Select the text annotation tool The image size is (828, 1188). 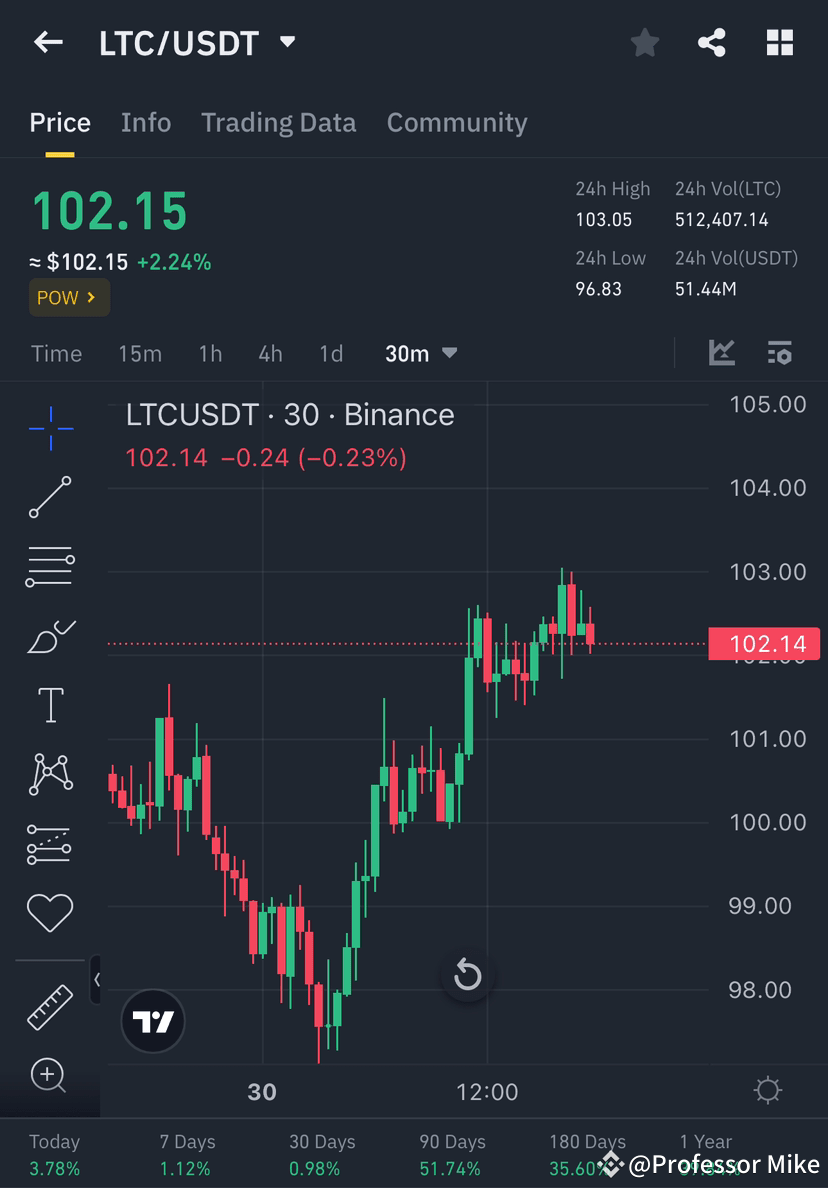pyautogui.click(x=49, y=703)
